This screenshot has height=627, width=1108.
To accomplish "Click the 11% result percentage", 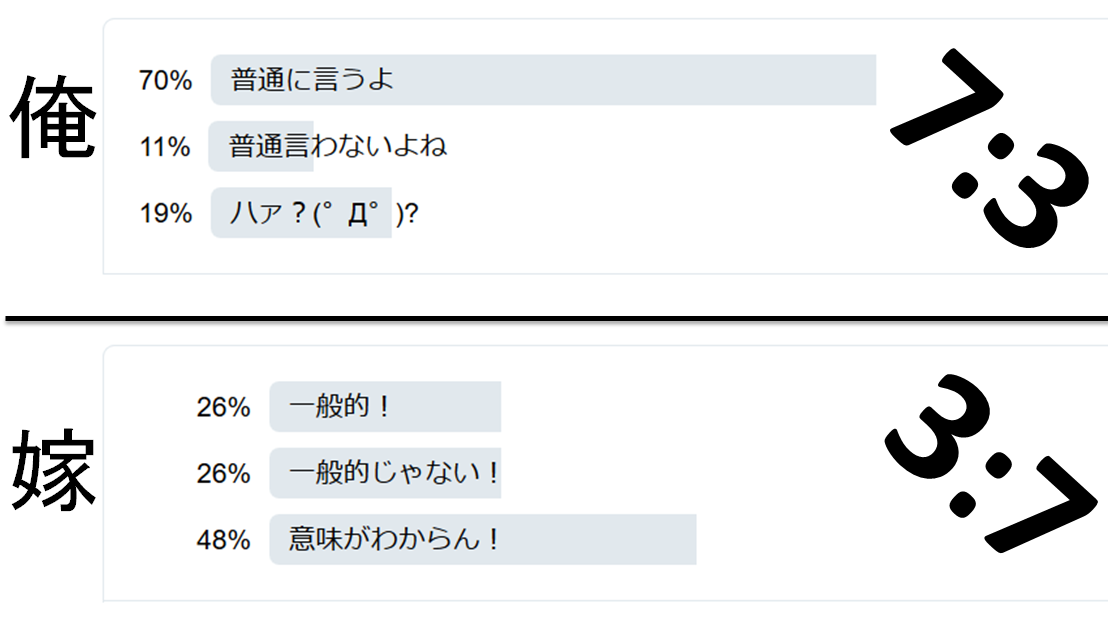I will (165, 147).
